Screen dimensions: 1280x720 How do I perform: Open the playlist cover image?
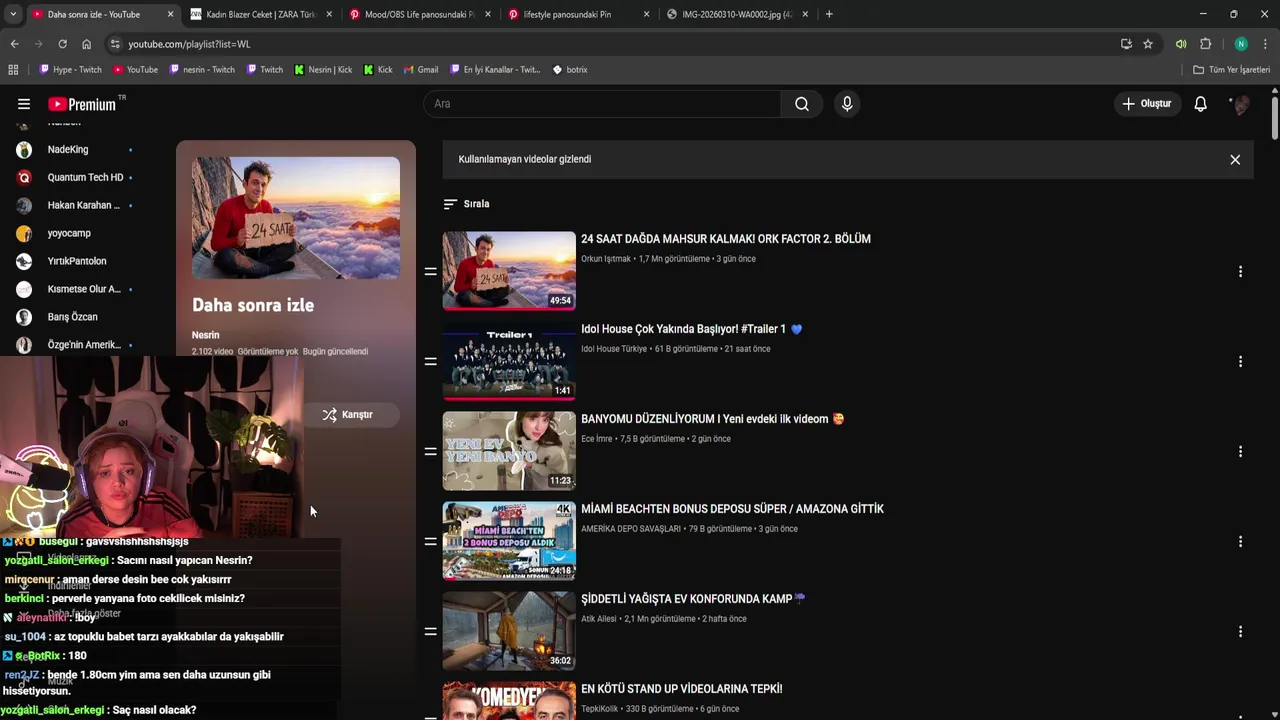coord(296,218)
